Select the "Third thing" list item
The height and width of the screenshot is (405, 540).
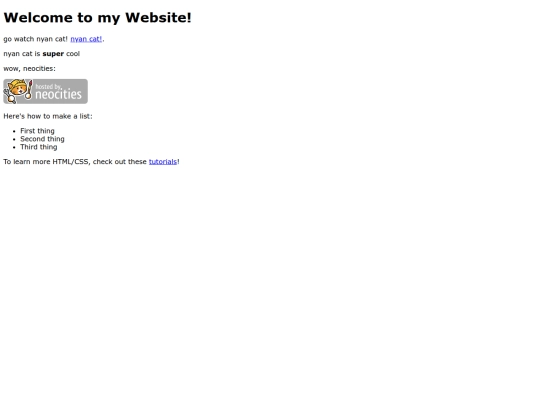tap(39, 147)
